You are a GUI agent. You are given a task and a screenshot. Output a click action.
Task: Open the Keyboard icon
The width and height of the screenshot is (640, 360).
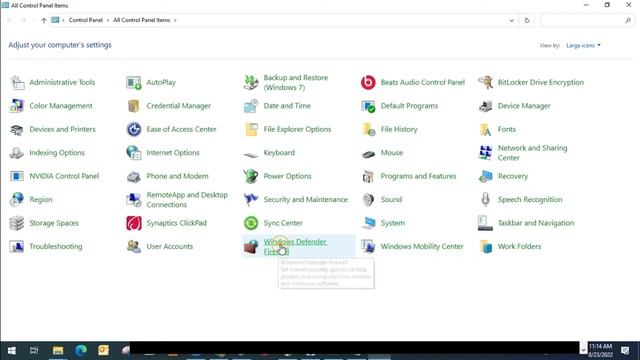[x=251, y=154]
